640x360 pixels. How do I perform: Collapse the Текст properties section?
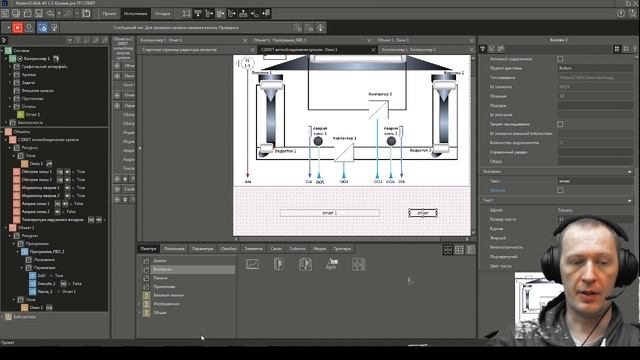pos(629,200)
